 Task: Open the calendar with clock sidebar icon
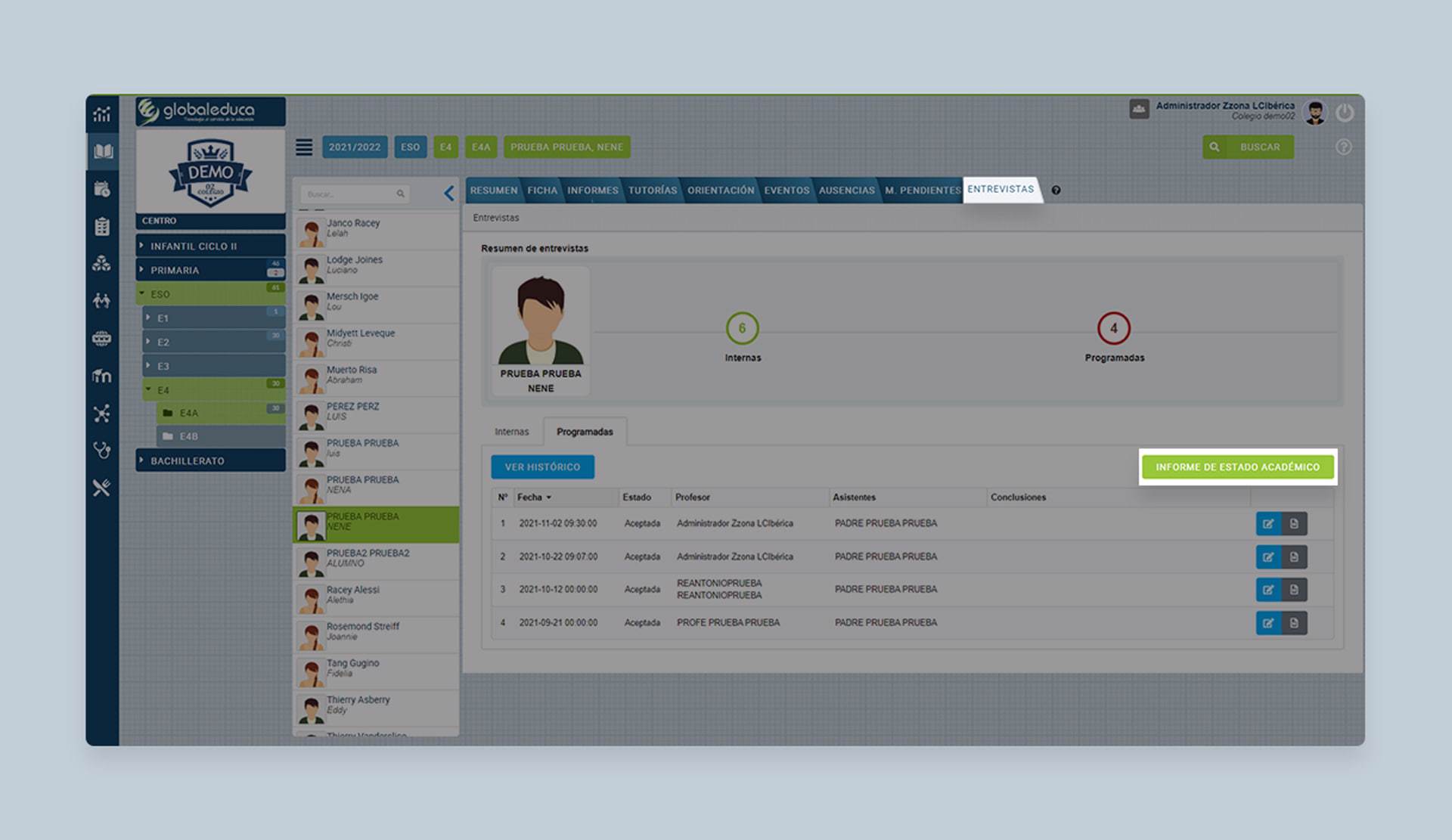tap(102, 189)
